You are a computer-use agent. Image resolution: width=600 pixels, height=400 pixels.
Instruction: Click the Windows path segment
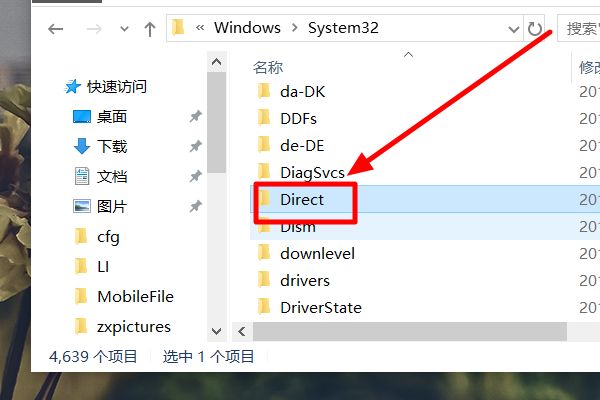247,28
